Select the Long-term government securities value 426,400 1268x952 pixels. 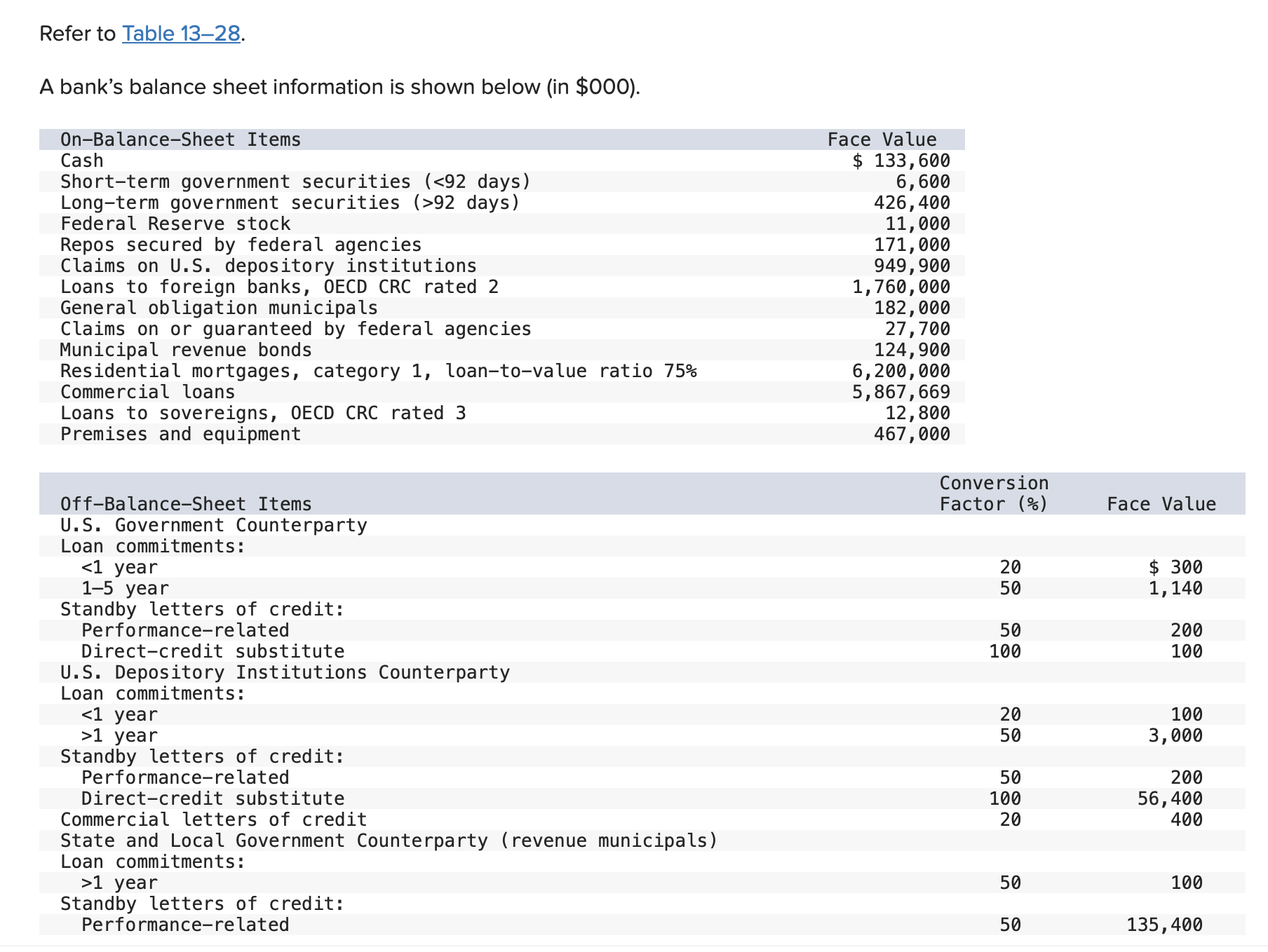(x=912, y=202)
